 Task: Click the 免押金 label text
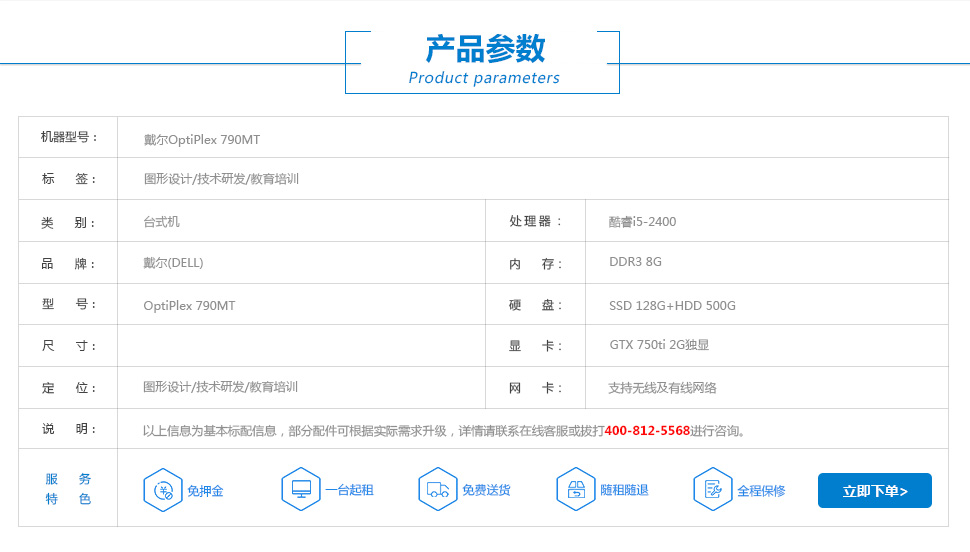point(205,491)
